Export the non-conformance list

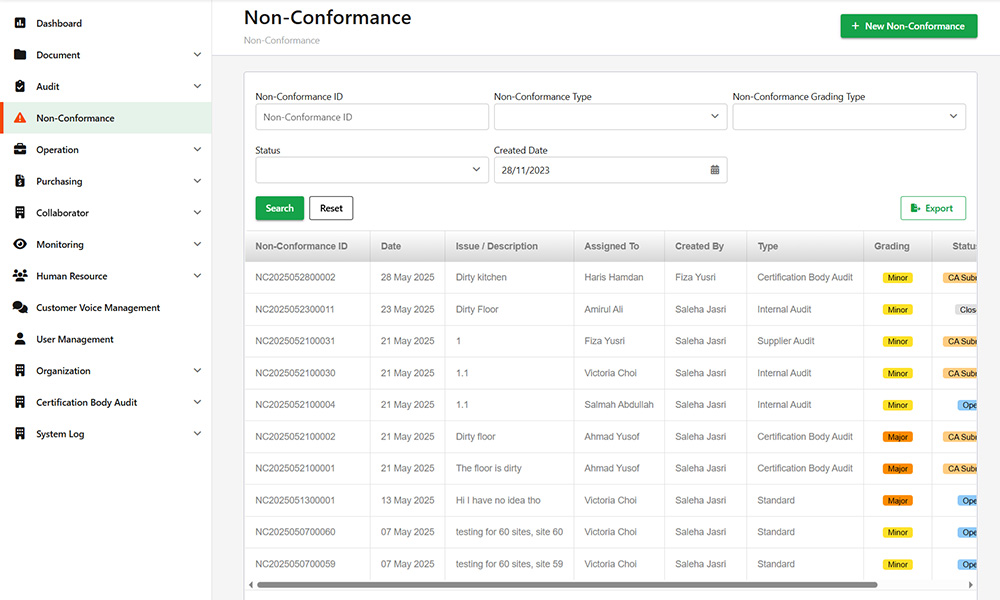click(x=932, y=208)
